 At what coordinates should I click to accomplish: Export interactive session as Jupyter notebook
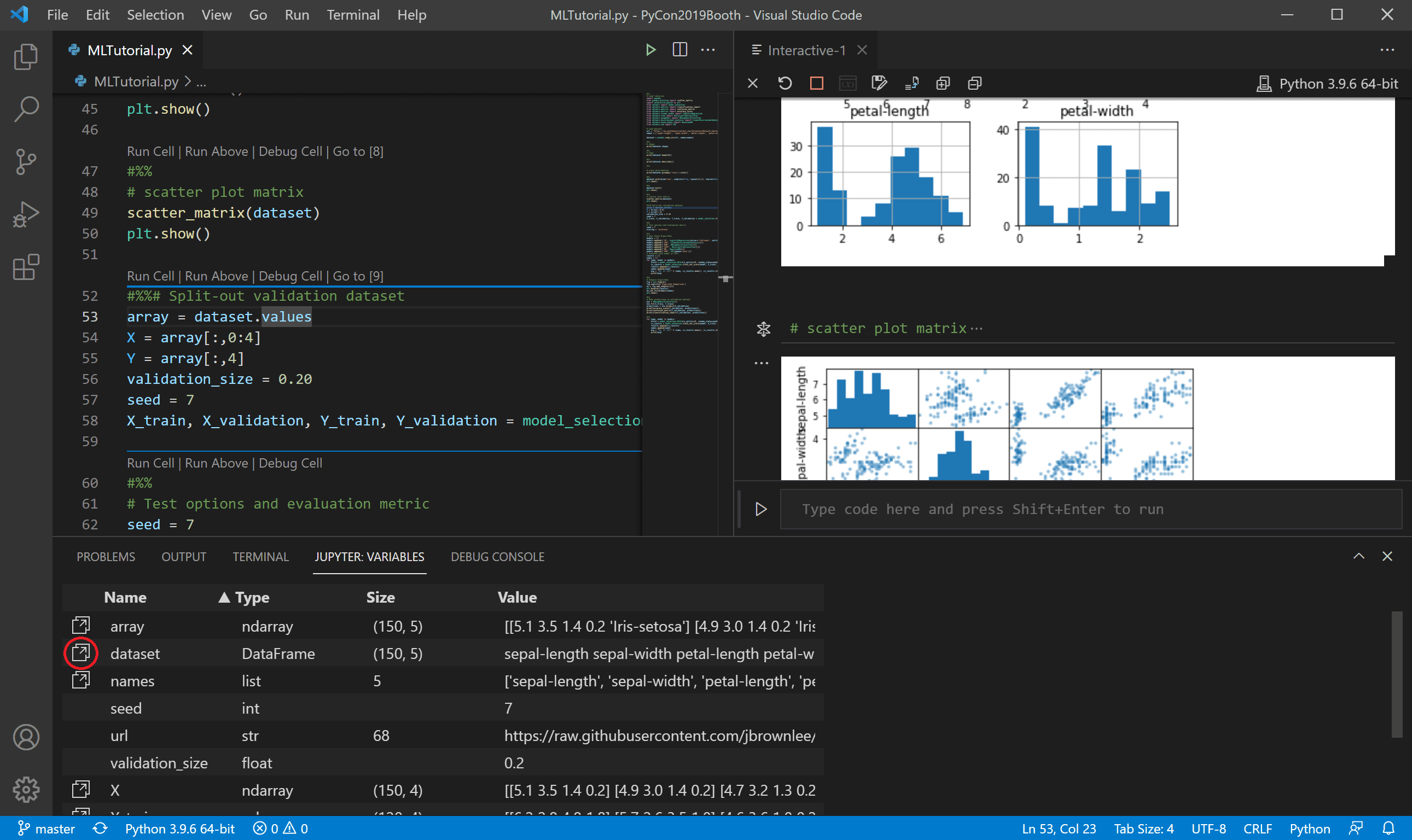878,83
